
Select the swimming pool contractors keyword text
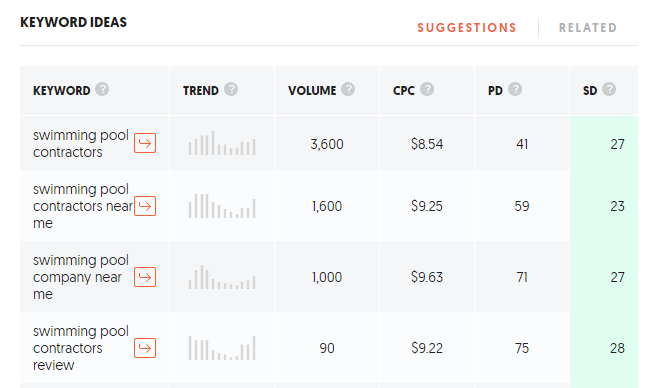click(x=81, y=143)
